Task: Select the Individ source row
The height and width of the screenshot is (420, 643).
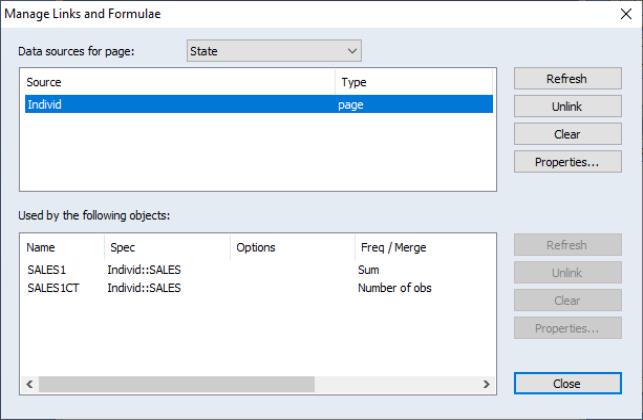Action: click(x=180, y=104)
